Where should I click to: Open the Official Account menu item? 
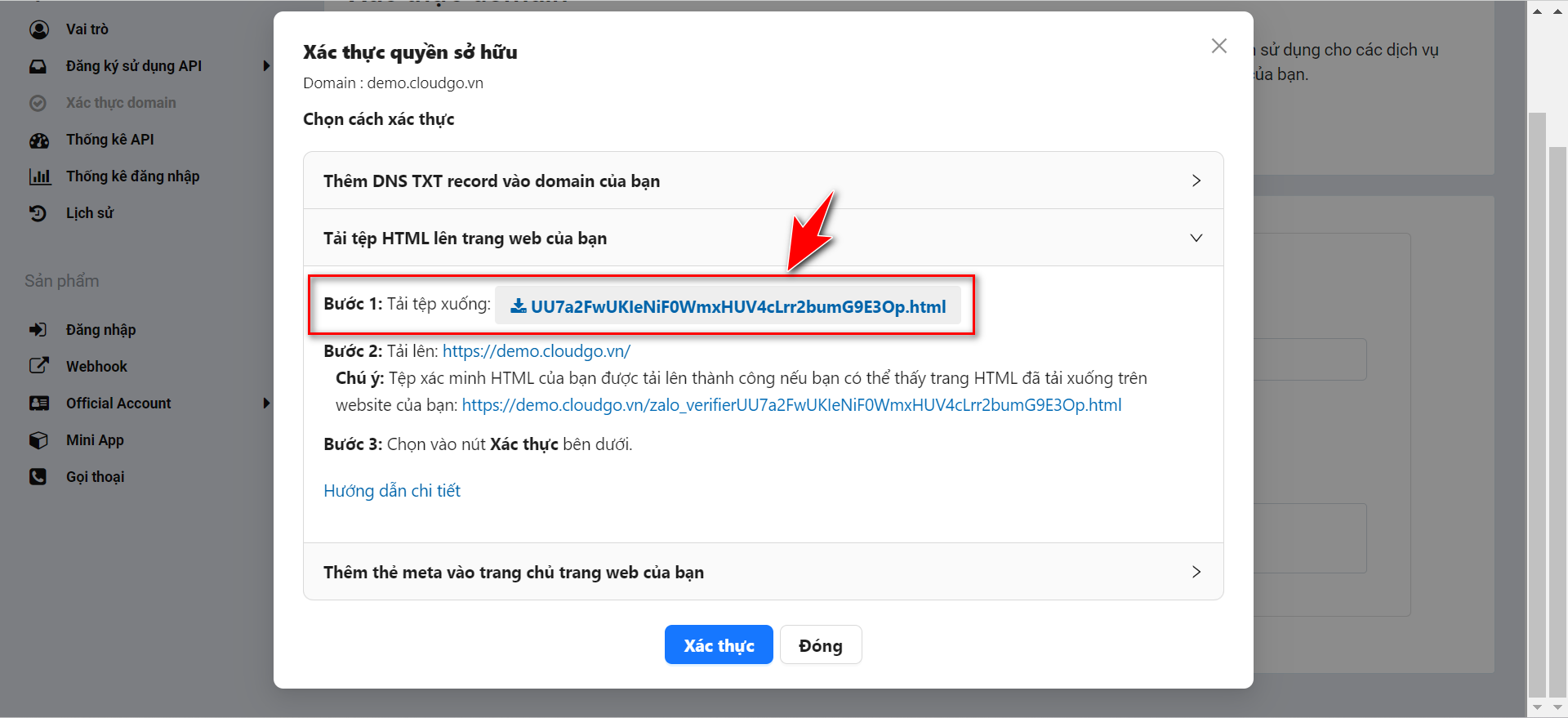(x=118, y=404)
